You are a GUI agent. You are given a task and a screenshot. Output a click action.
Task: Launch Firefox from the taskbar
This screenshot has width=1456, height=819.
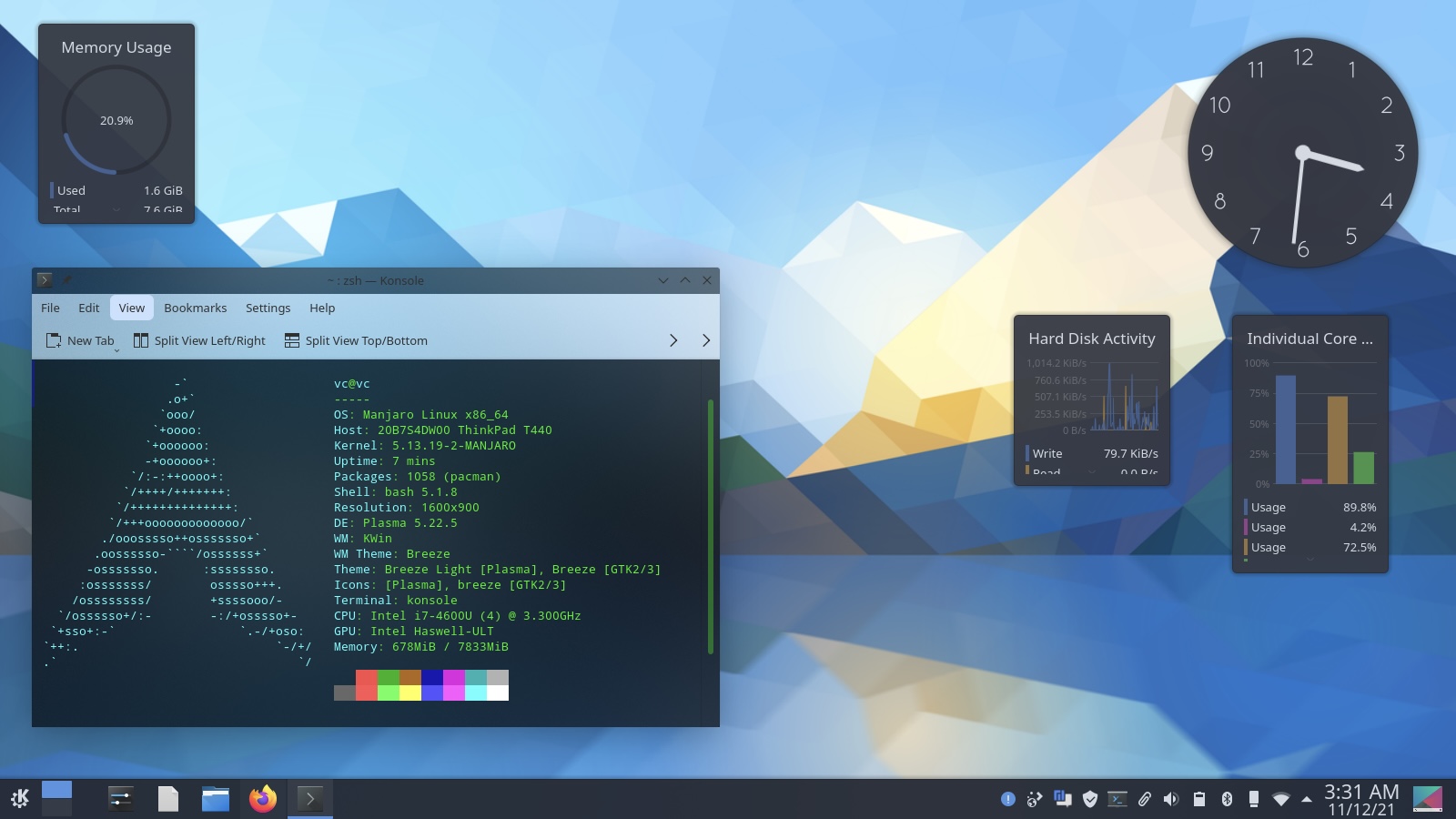(263, 799)
